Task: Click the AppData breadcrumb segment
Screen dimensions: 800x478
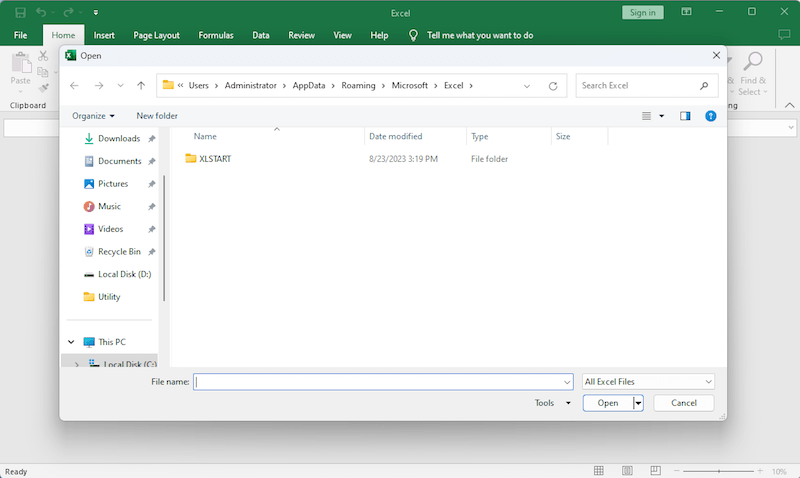Action: point(309,85)
